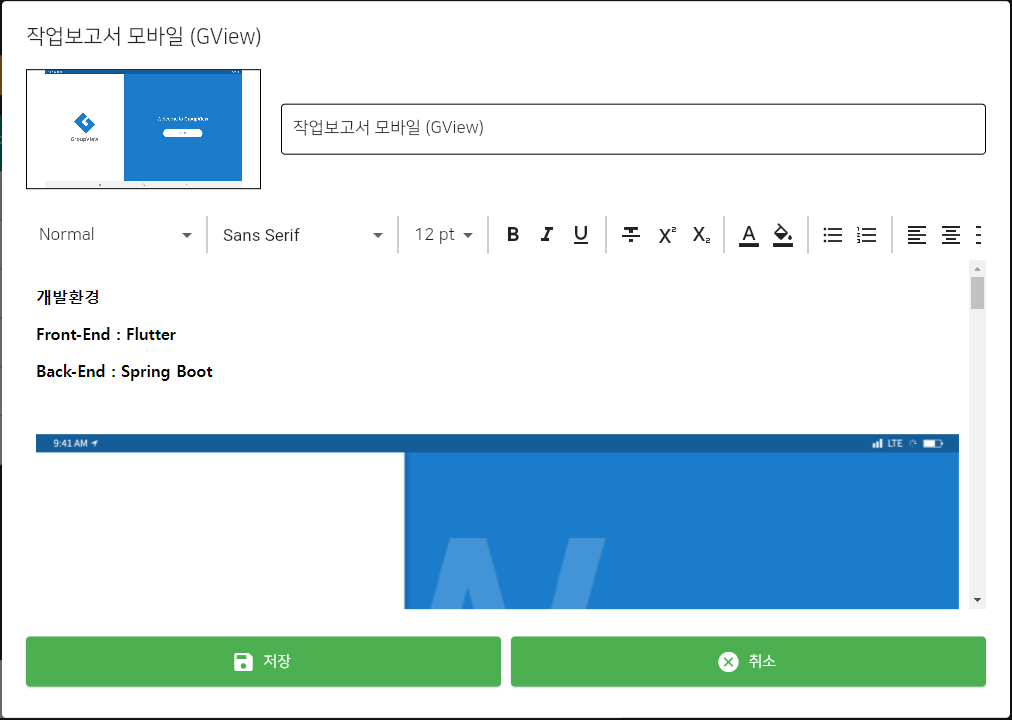Screen dimensions: 1012x720
Task: Click the GroupView thumbnail image
Action: click(x=143, y=129)
